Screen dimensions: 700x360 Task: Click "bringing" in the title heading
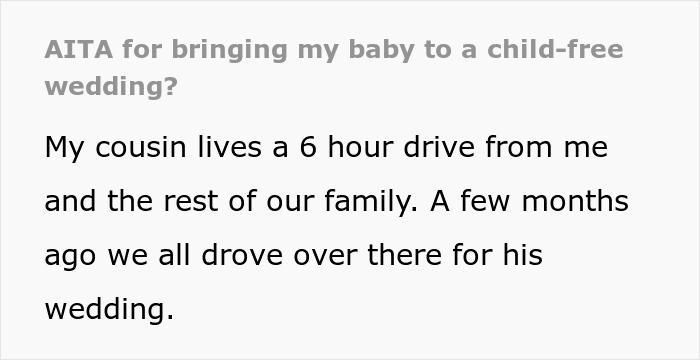[x=229, y=50]
